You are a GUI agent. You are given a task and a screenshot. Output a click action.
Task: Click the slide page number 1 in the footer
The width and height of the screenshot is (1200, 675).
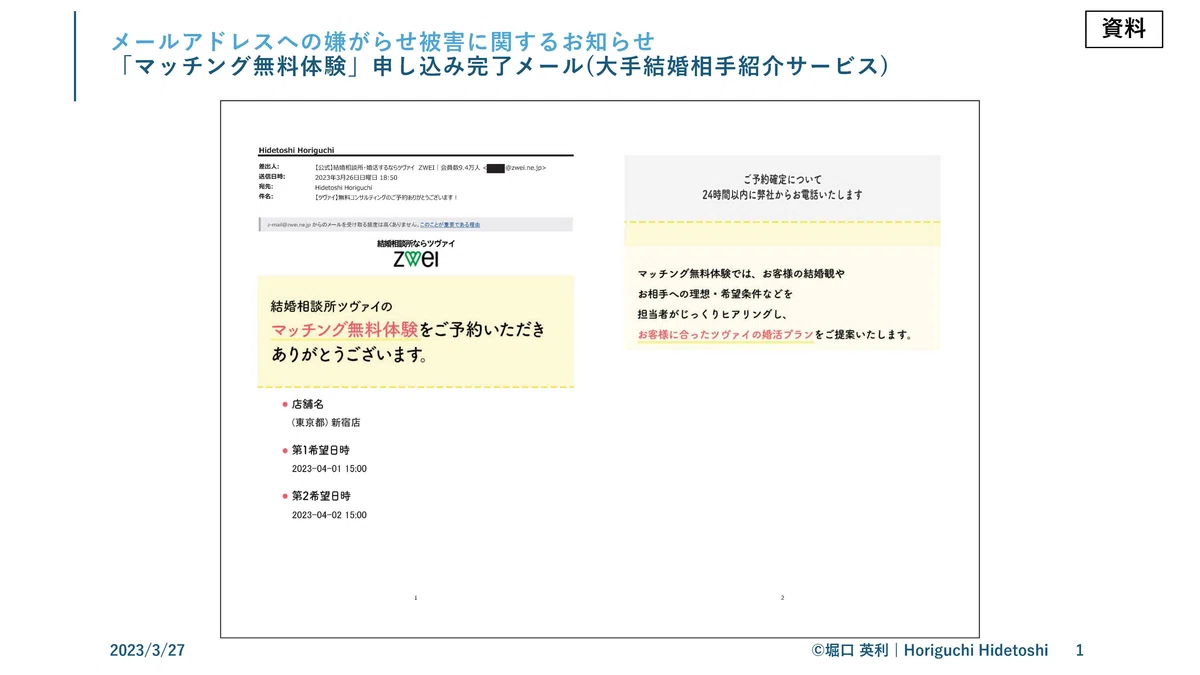point(1079,650)
